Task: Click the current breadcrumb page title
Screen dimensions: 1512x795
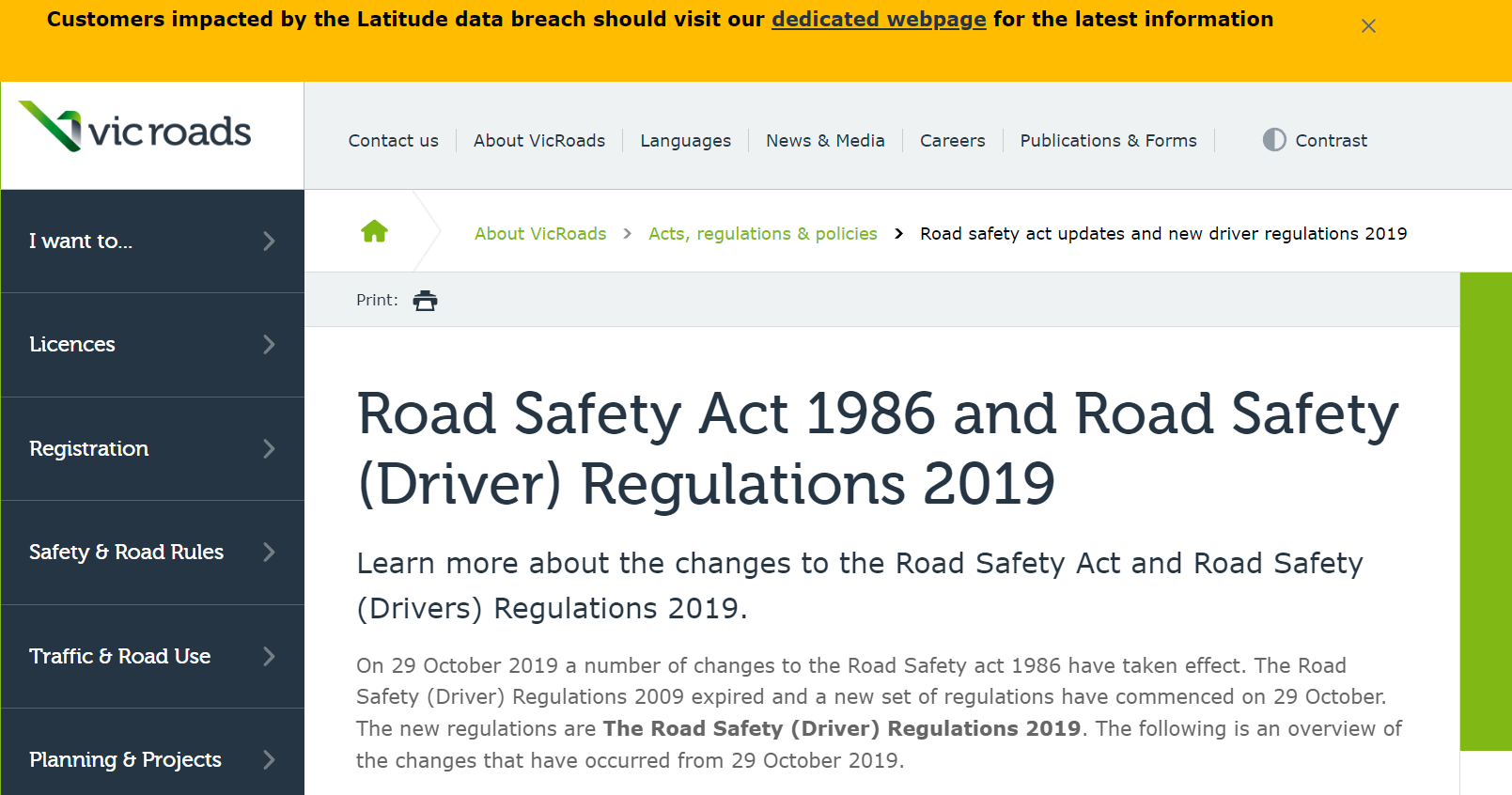Action: (x=1163, y=233)
